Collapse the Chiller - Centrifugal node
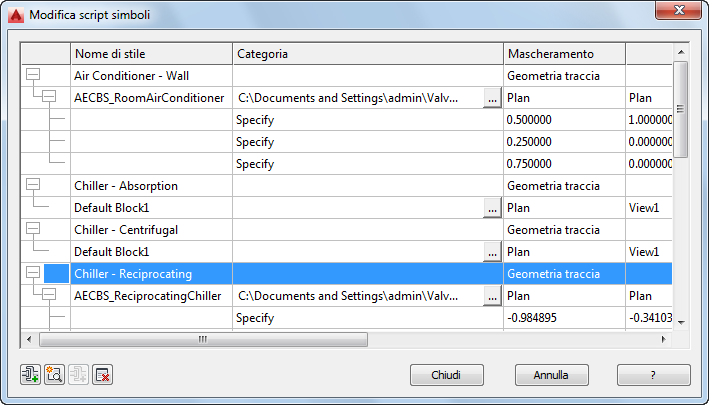The image size is (709, 405). click(33, 230)
